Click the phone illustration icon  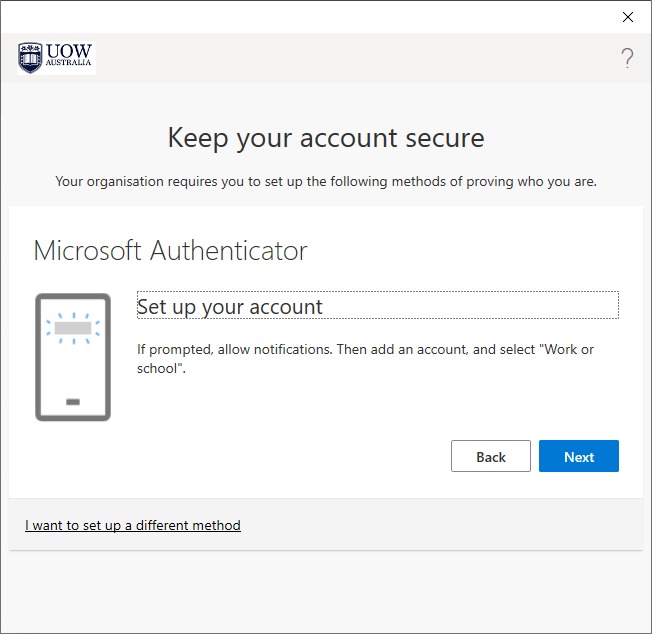(x=72, y=357)
